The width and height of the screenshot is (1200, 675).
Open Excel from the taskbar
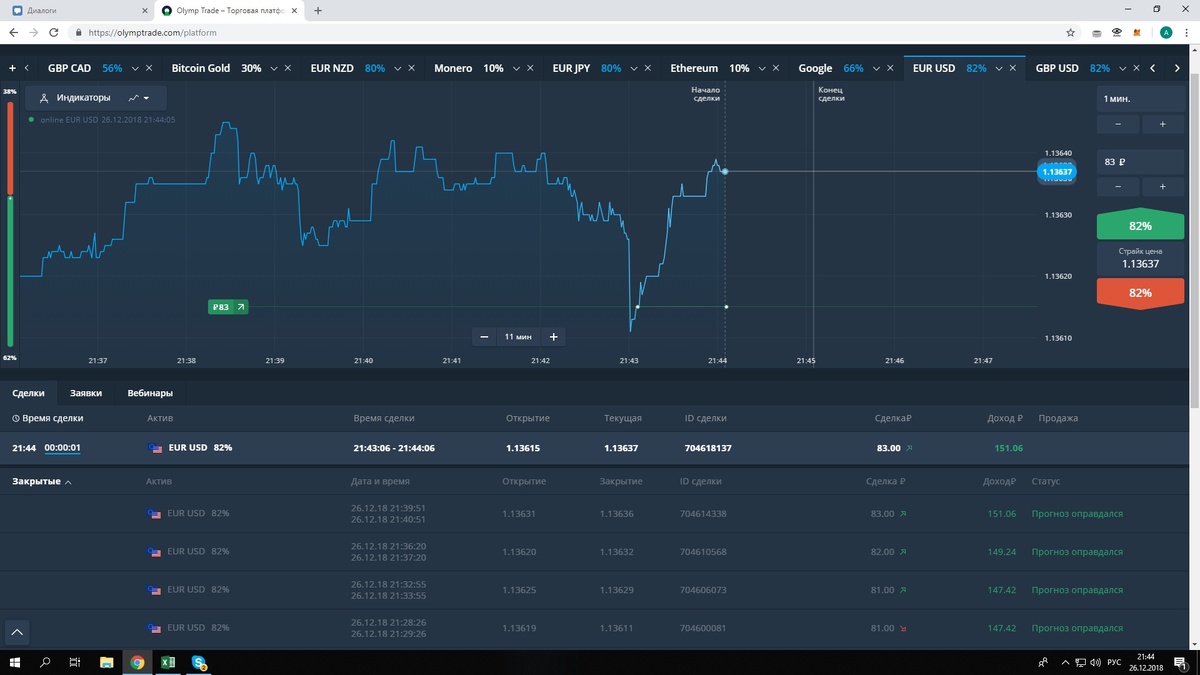(x=168, y=662)
